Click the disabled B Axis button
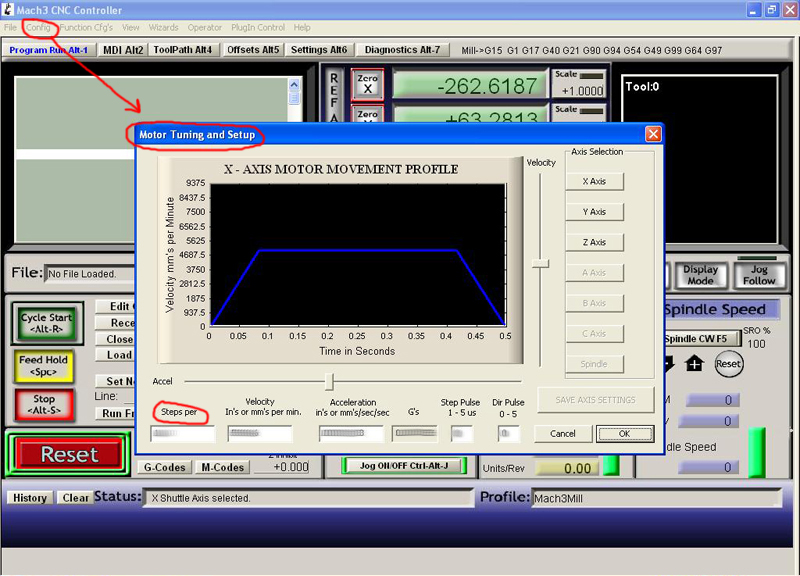Screen dimensions: 800x576 coord(594,303)
